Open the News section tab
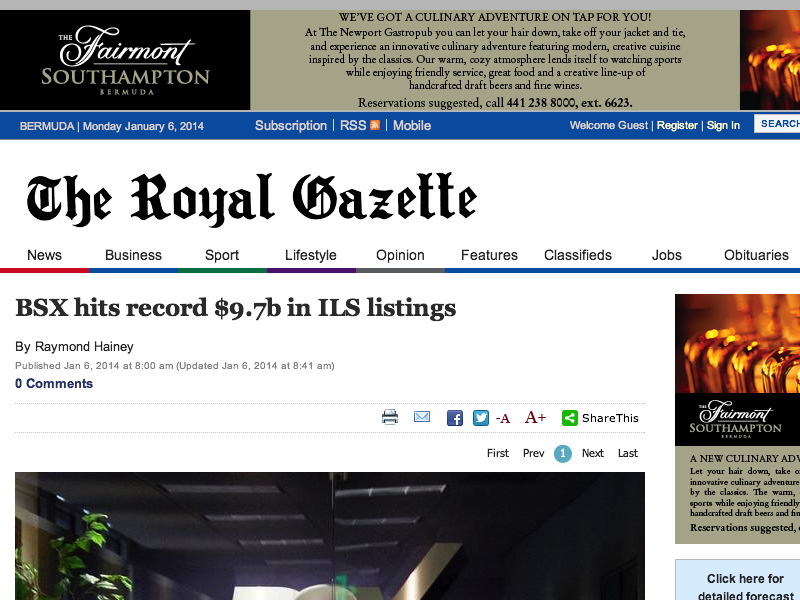 point(44,255)
